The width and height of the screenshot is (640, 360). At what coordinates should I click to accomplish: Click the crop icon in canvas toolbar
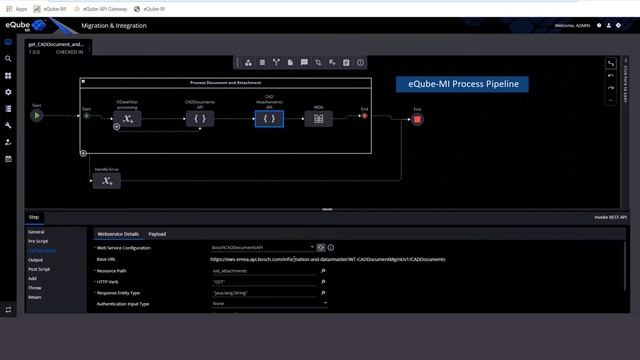tap(318, 62)
